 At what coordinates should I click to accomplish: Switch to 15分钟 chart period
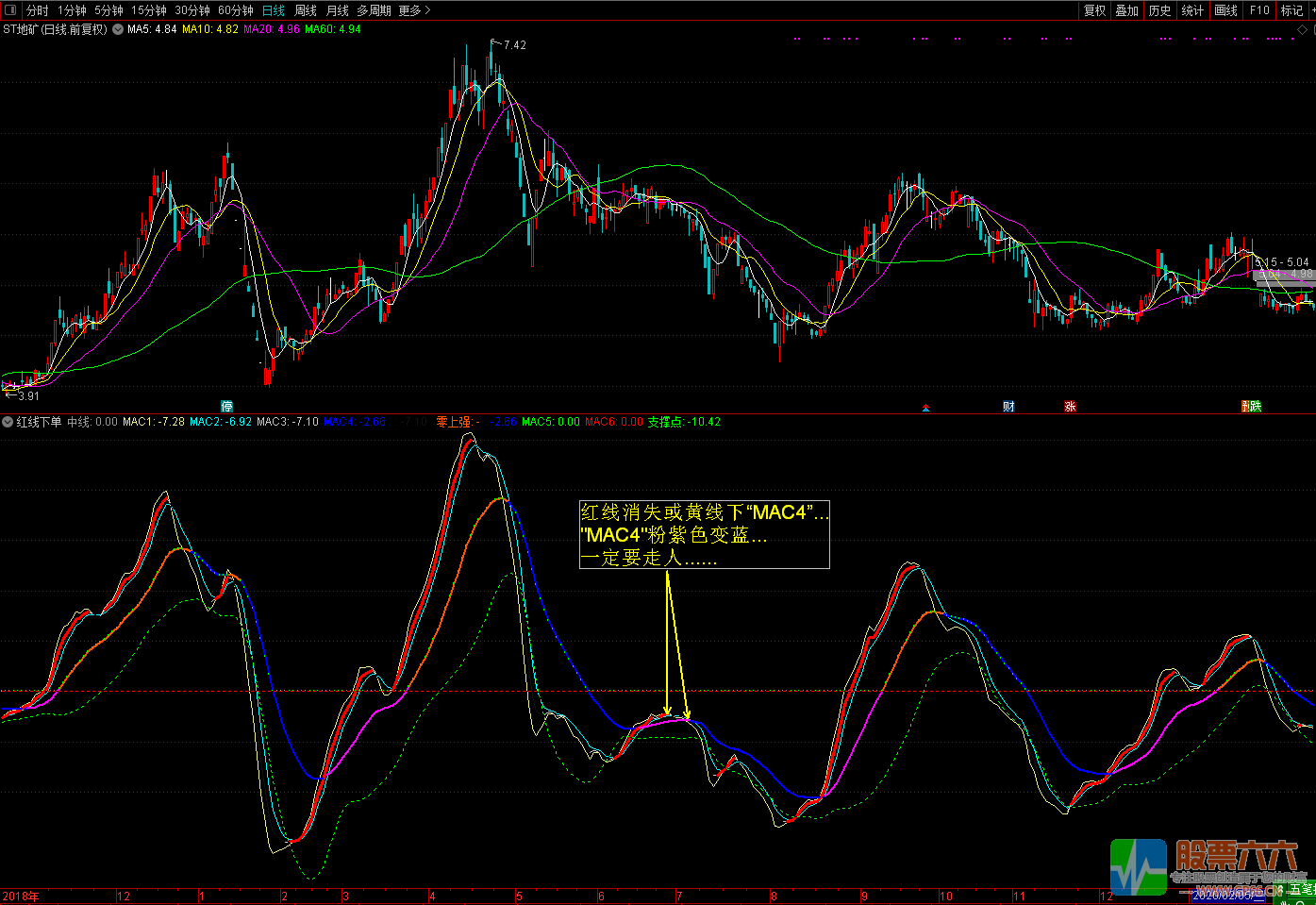(x=149, y=10)
